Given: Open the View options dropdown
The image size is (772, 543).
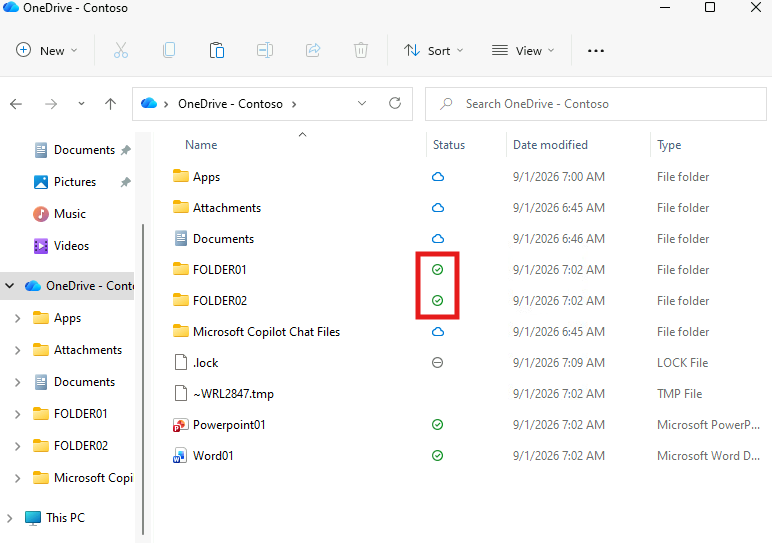Looking at the screenshot, I should (523, 50).
